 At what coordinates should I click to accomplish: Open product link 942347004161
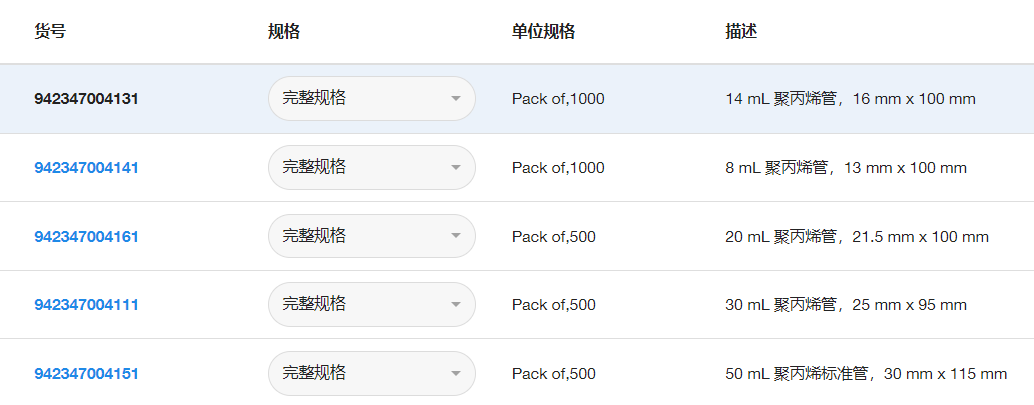coord(86,237)
